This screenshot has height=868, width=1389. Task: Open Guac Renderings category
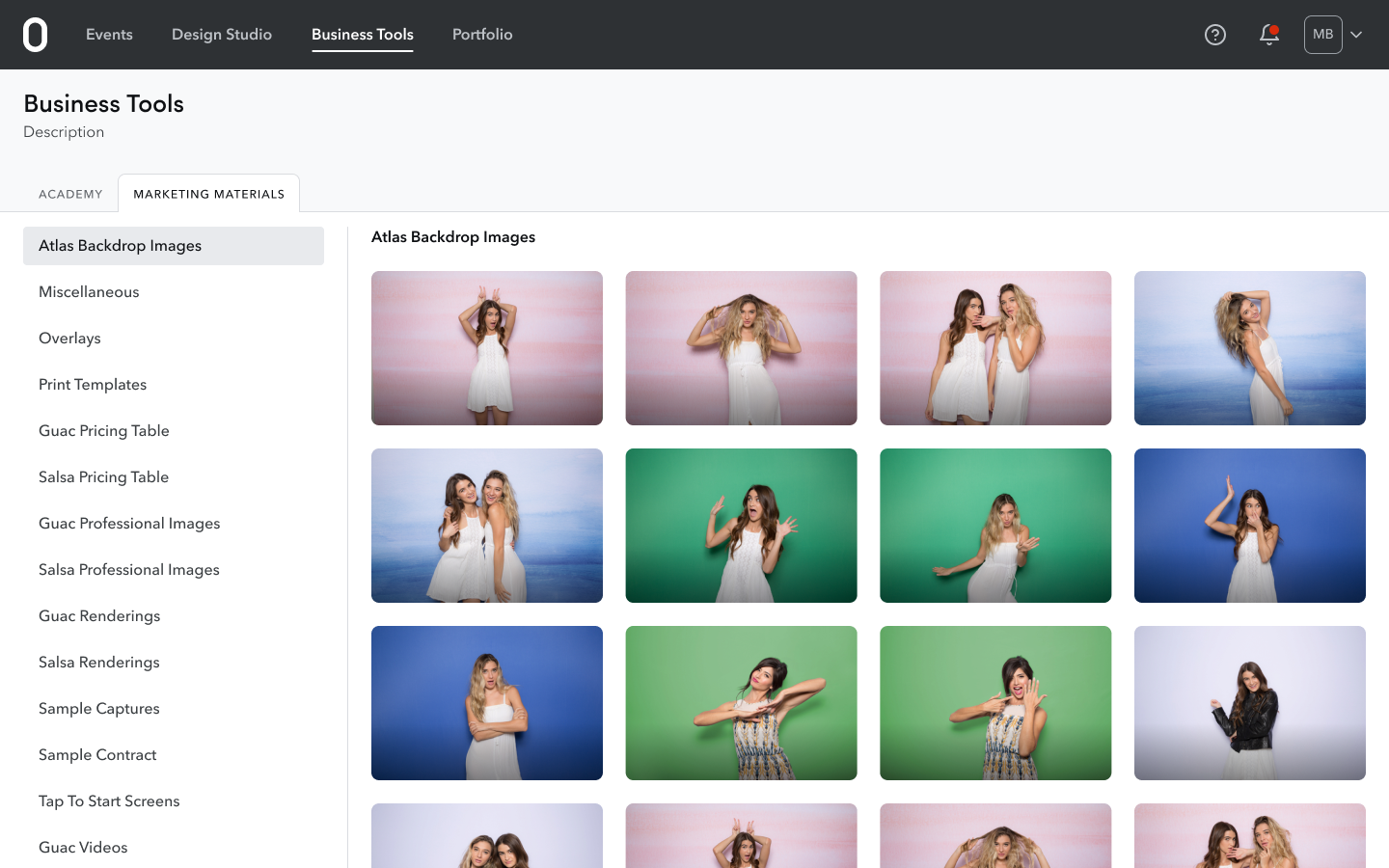174,616
